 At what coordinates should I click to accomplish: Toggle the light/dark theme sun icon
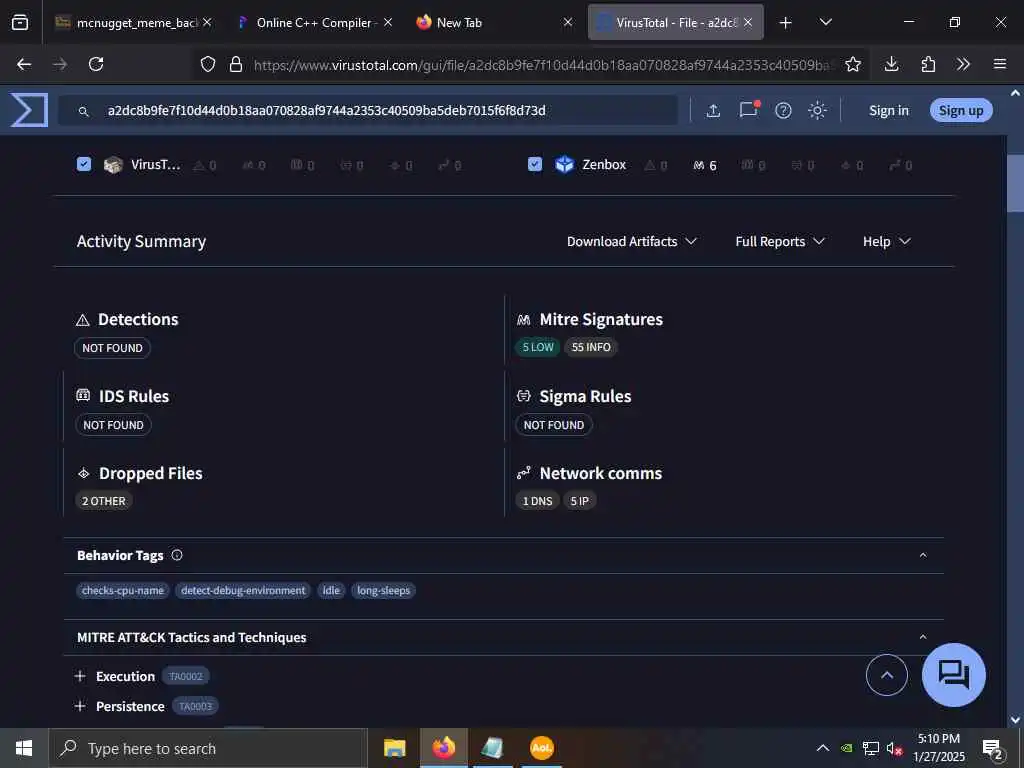pos(817,110)
